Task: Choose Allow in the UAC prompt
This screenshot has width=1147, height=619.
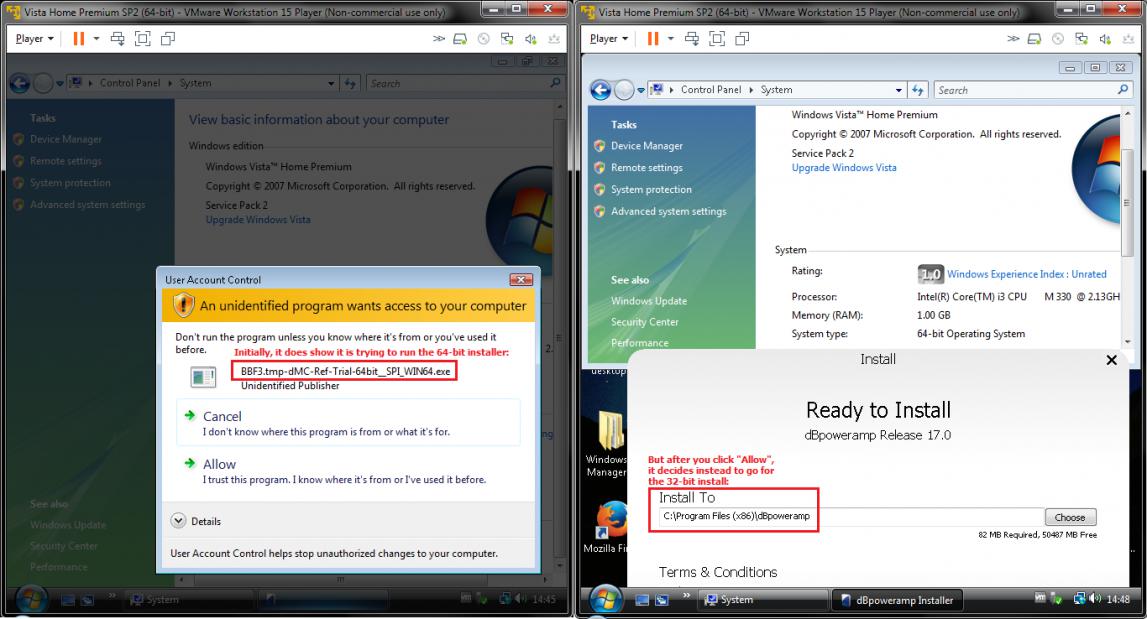Action: point(219,464)
